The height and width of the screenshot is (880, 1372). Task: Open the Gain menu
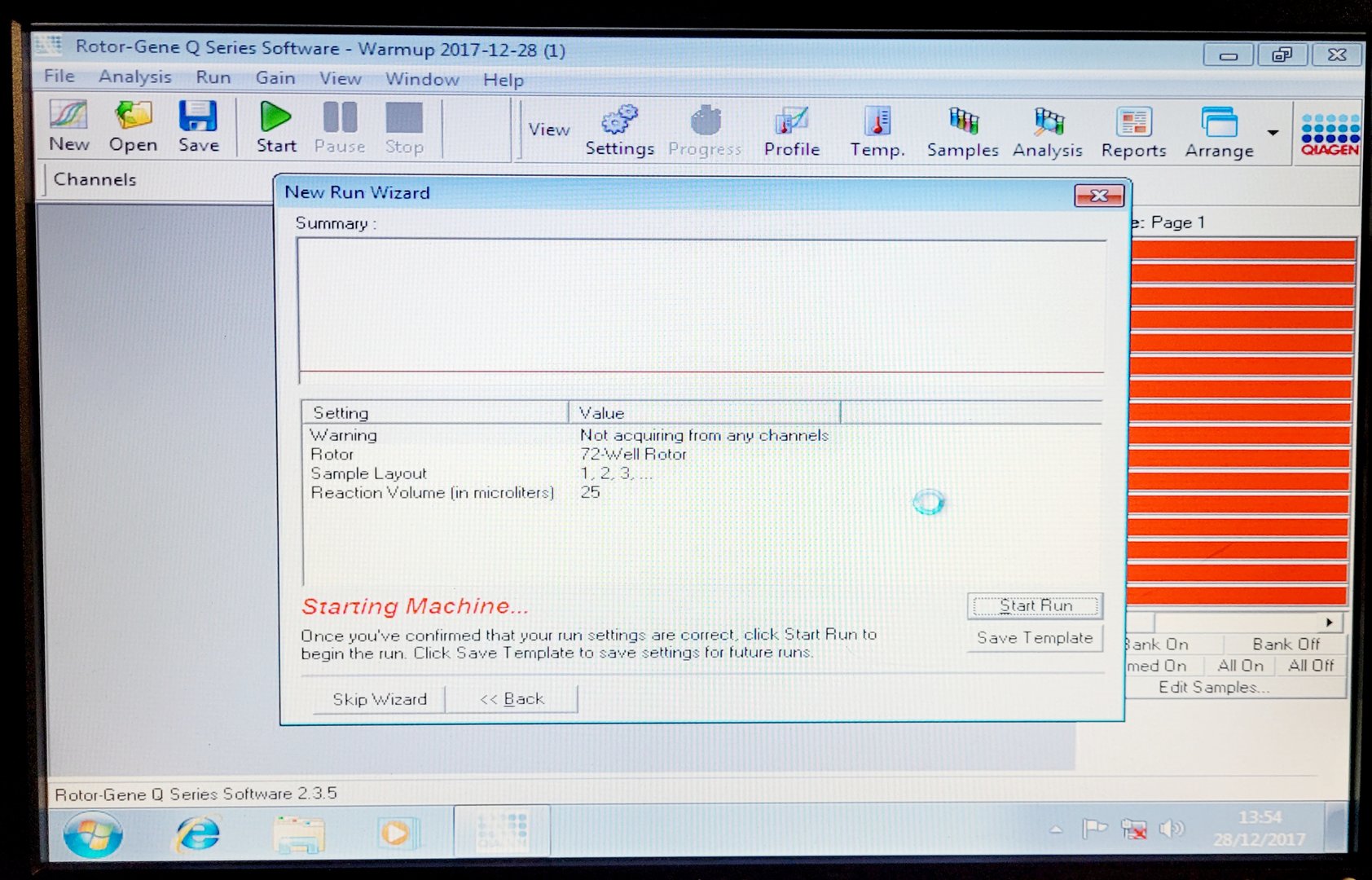(x=275, y=77)
